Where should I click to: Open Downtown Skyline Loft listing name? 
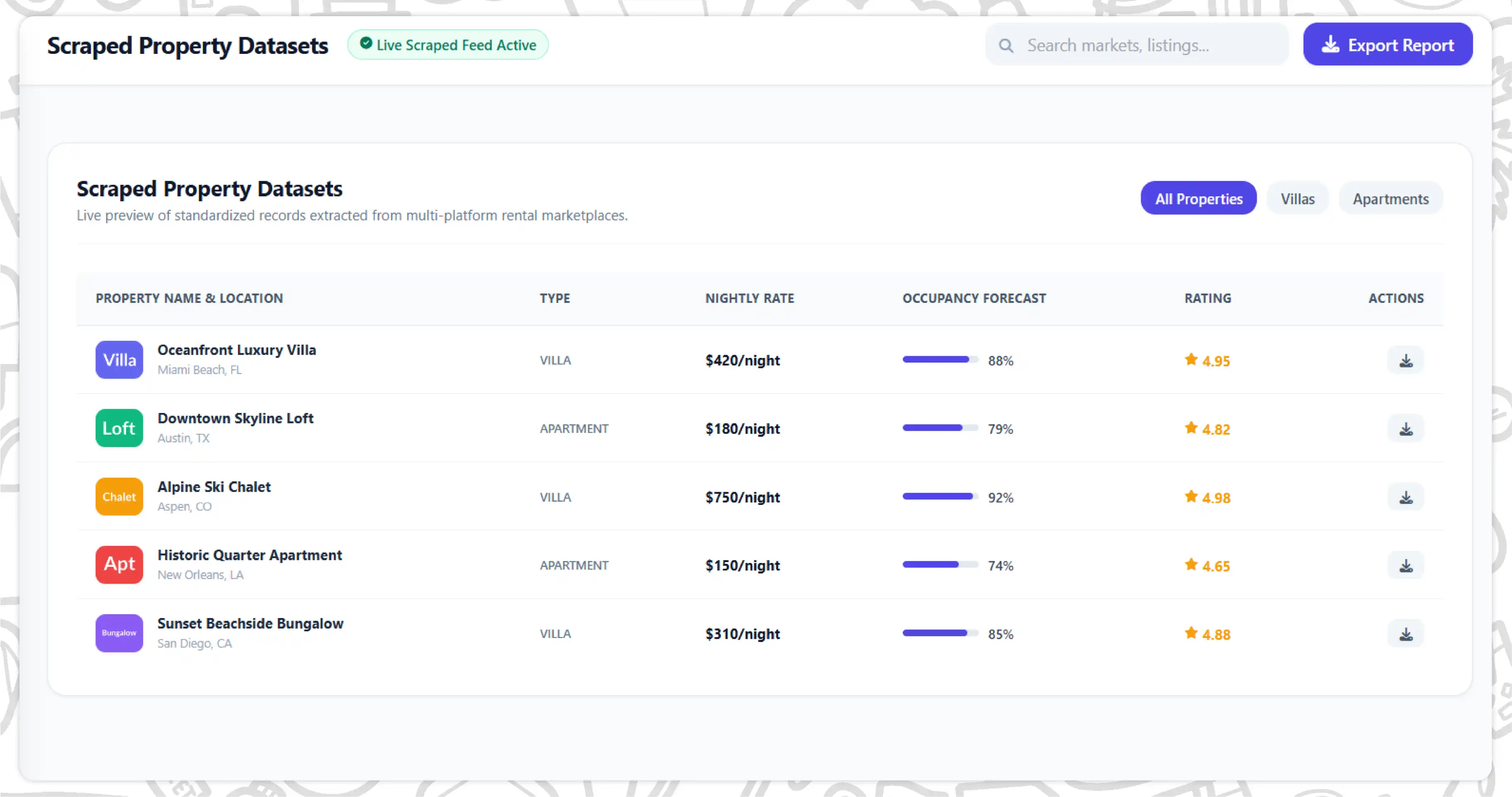[235, 419]
